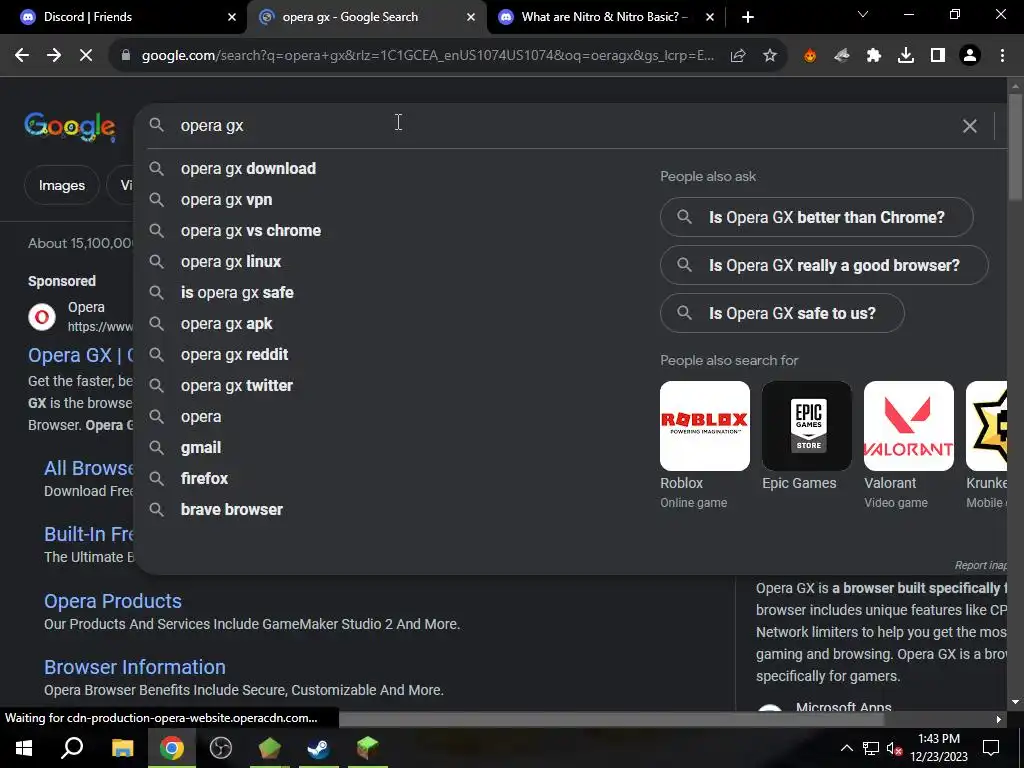The image size is (1024, 768).
Task: Open the tab search chevron
Action: pos(863,14)
